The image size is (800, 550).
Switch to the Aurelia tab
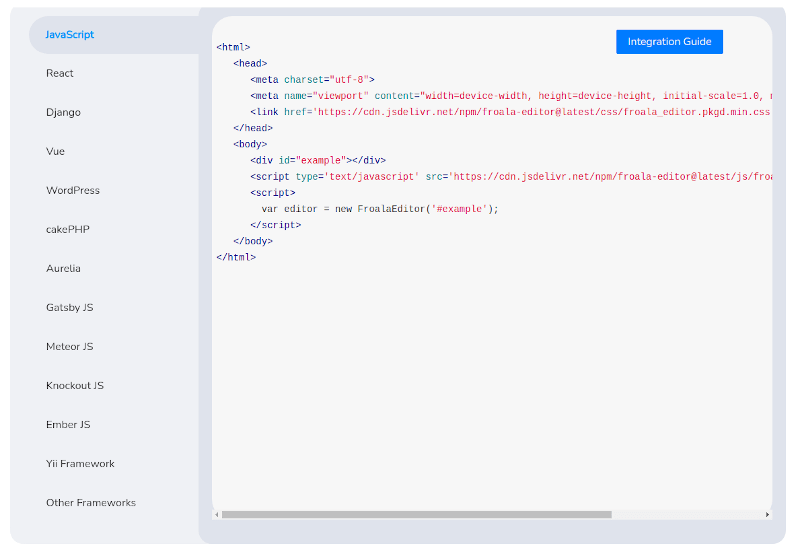point(63,268)
